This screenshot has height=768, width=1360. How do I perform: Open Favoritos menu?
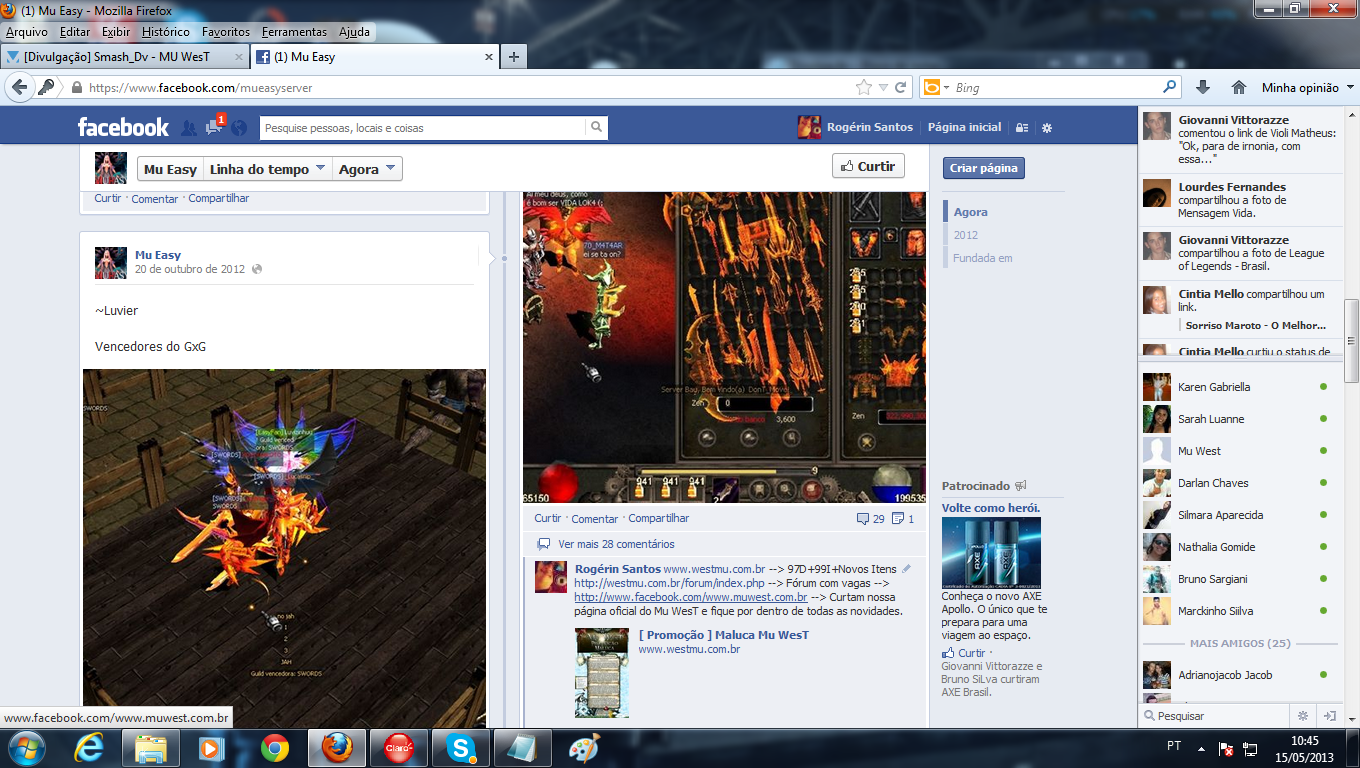pyautogui.click(x=226, y=32)
